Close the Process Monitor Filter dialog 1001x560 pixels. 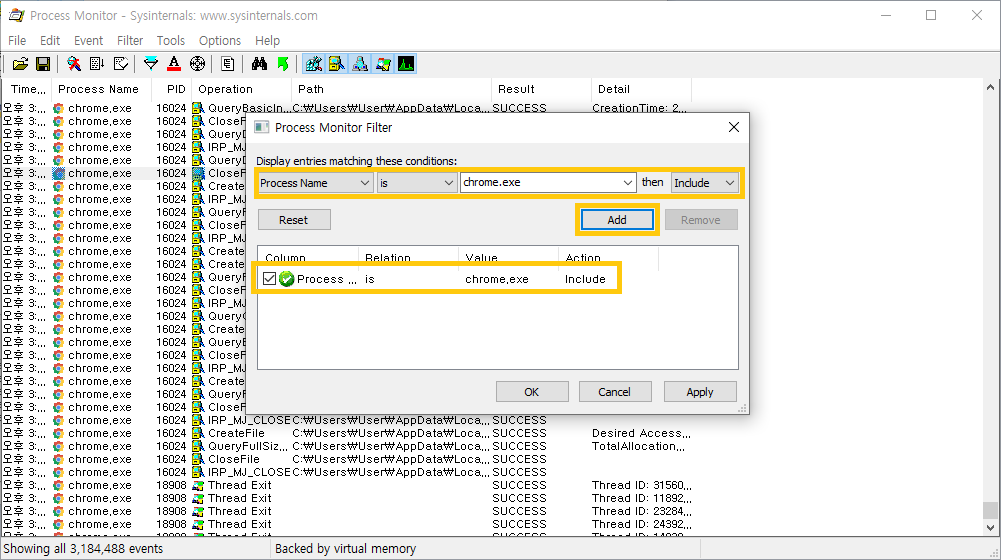point(734,127)
